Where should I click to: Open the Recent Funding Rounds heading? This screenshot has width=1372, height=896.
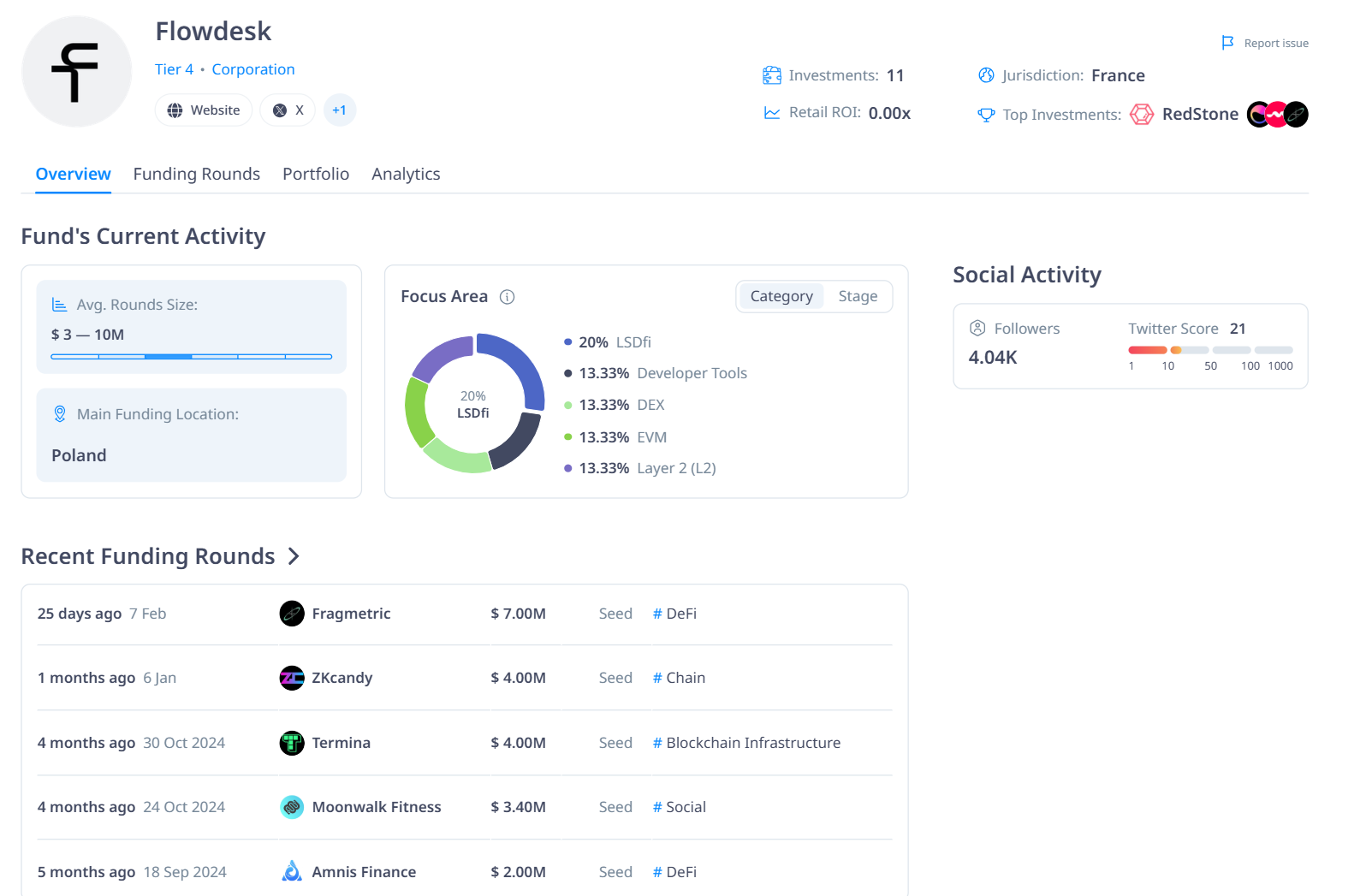coord(148,556)
